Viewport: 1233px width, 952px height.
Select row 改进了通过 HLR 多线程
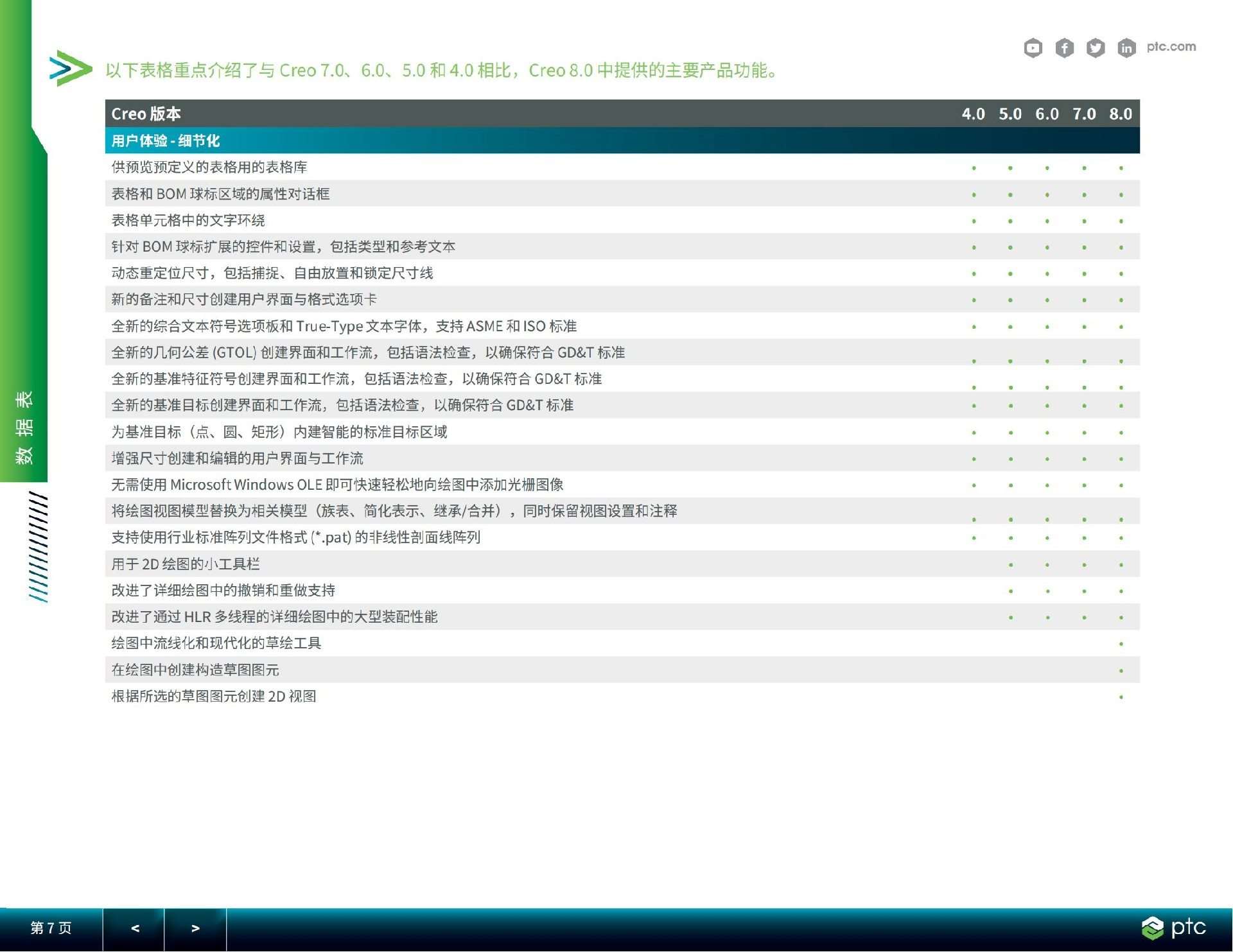(x=622, y=616)
